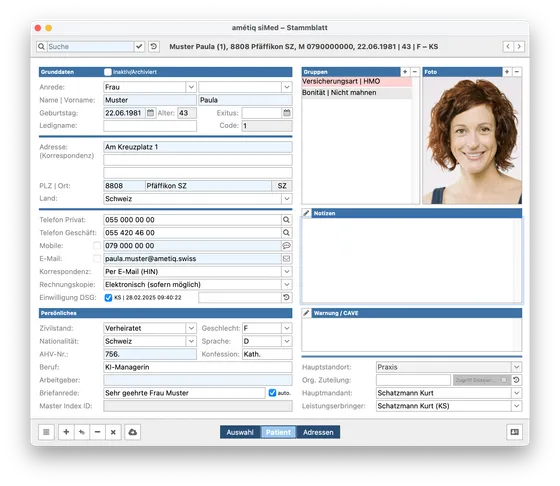Toggle the checkbox beside Mobile number
Viewport: 560px width, 486px height.
pos(97,245)
